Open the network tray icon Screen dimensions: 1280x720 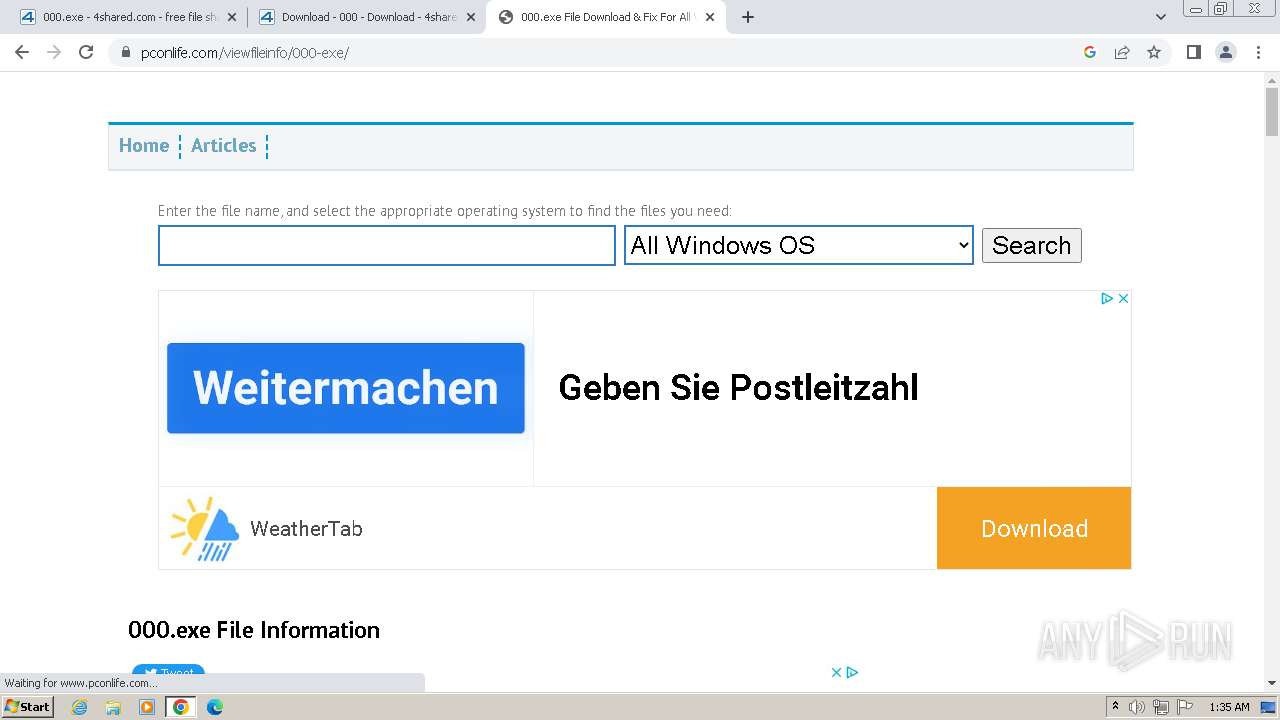[1160, 707]
